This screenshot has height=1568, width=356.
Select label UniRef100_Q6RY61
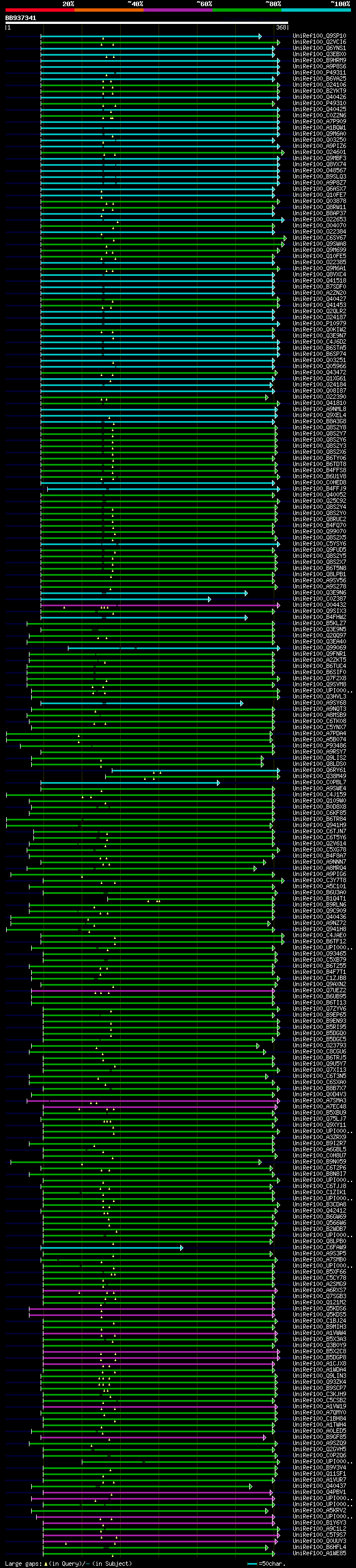pyautogui.click(x=319, y=770)
